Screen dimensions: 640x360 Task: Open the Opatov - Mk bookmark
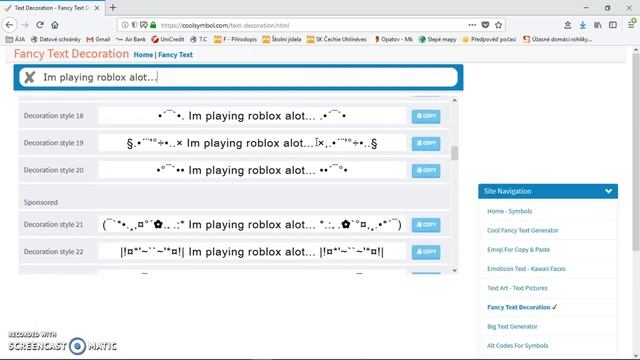393,39
